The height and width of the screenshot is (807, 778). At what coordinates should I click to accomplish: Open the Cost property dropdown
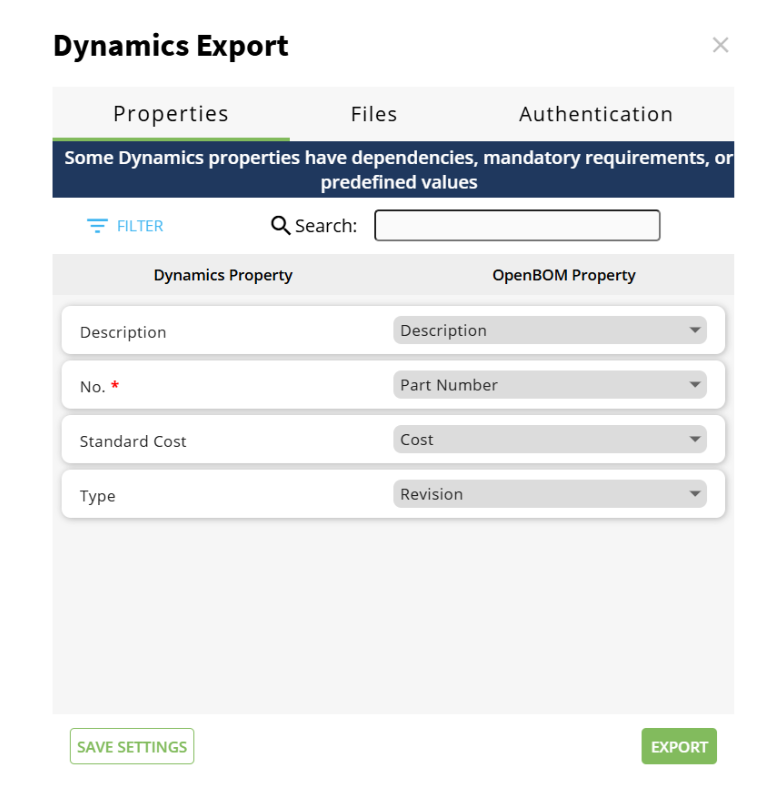tap(549, 439)
